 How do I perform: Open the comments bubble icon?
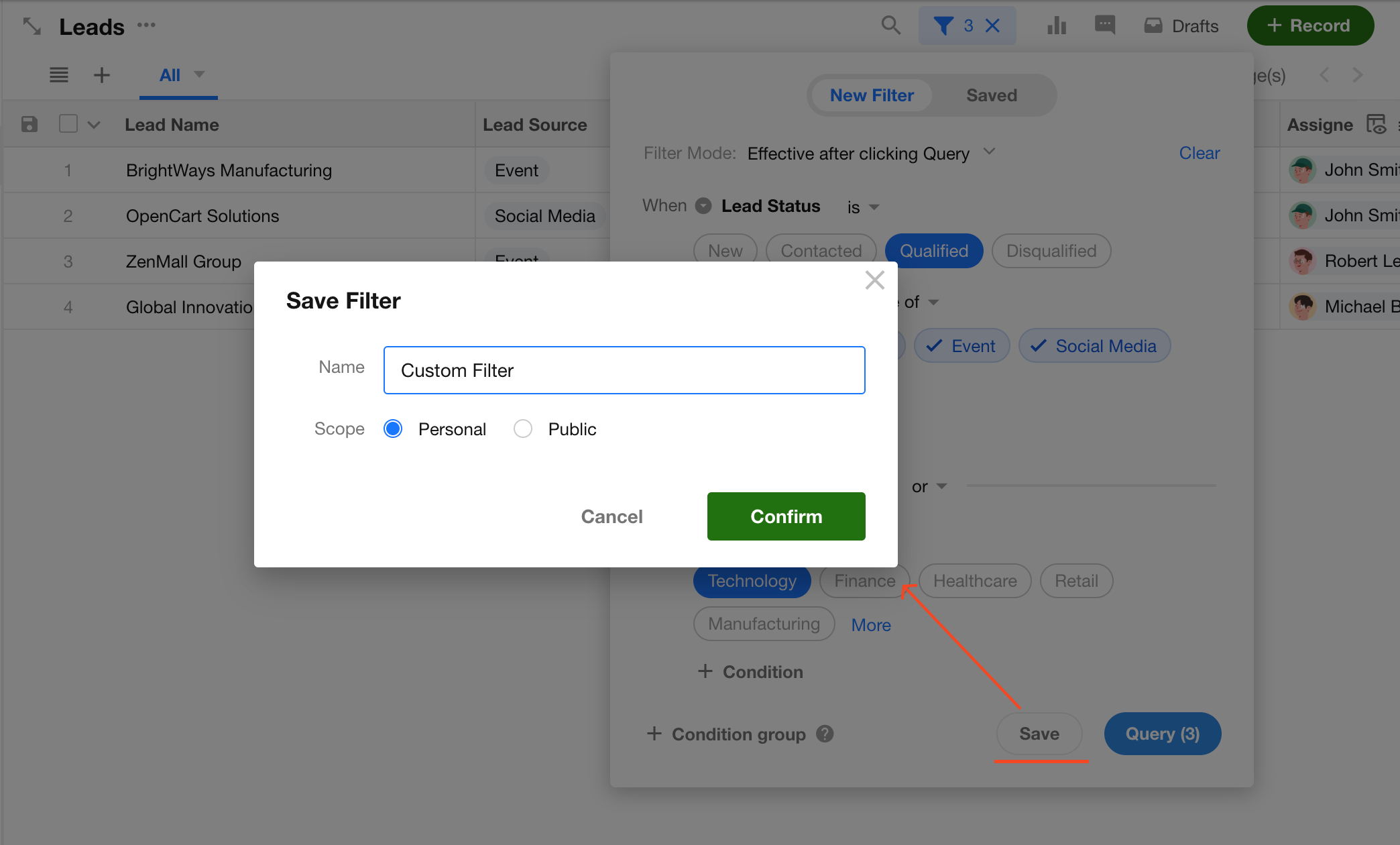pos(1104,25)
